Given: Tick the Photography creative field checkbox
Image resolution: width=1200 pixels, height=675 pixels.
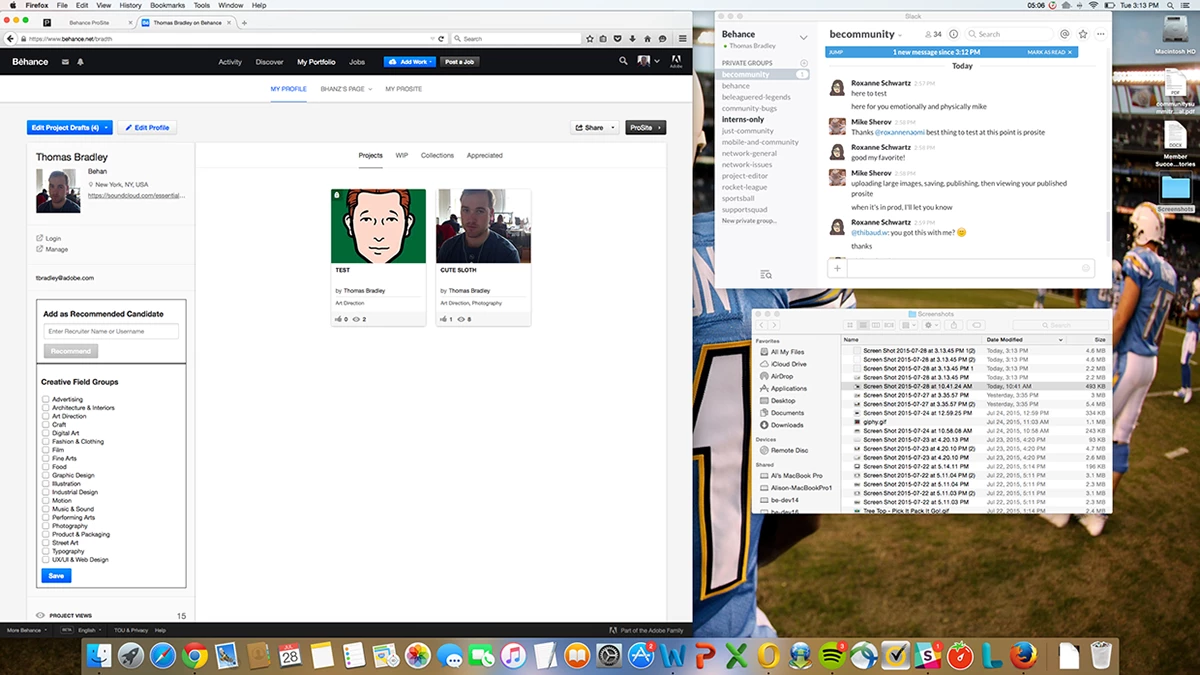Looking at the screenshot, I should click(45, 526).
